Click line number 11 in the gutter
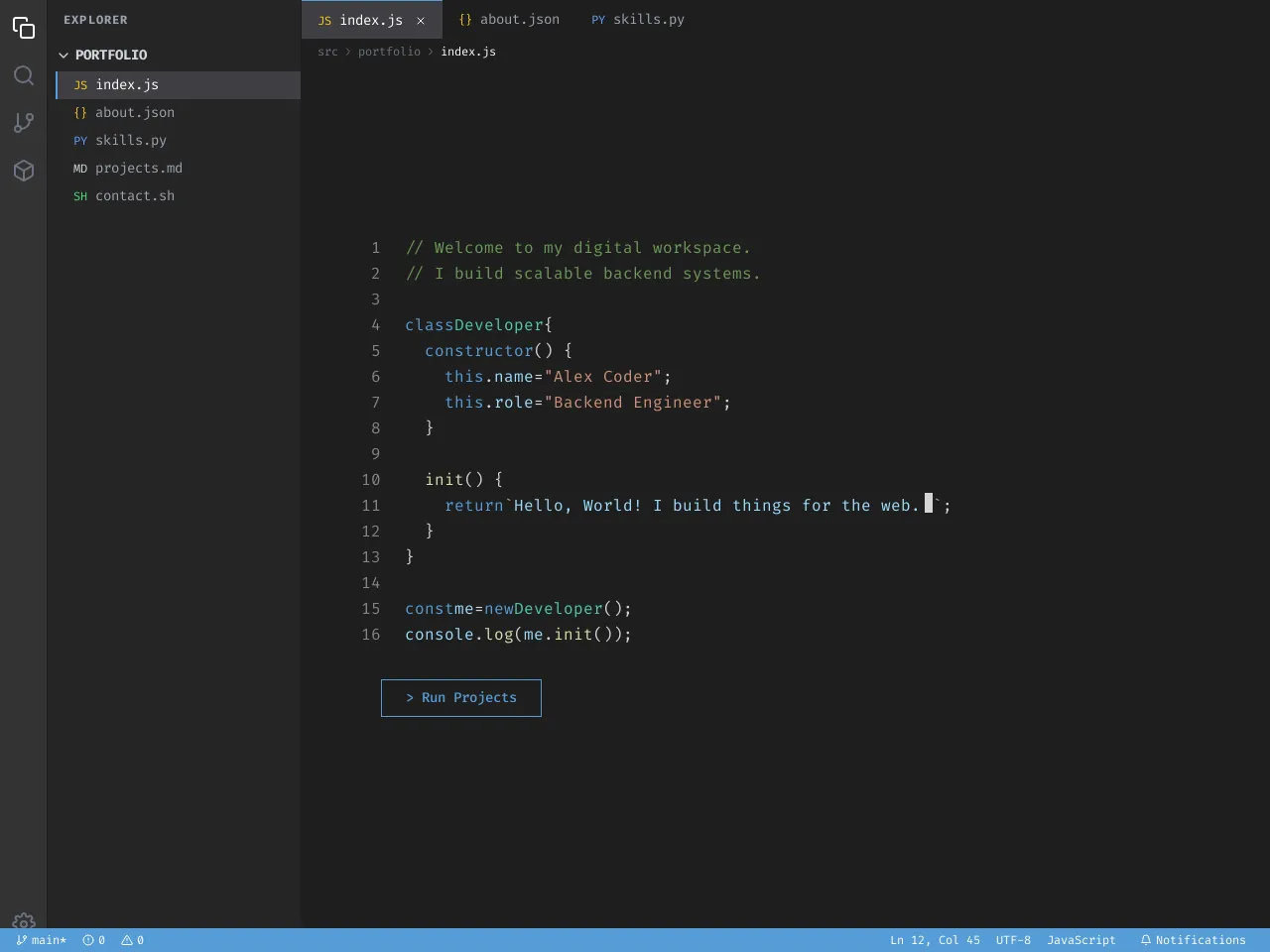1270x952 pixels. 371,506
